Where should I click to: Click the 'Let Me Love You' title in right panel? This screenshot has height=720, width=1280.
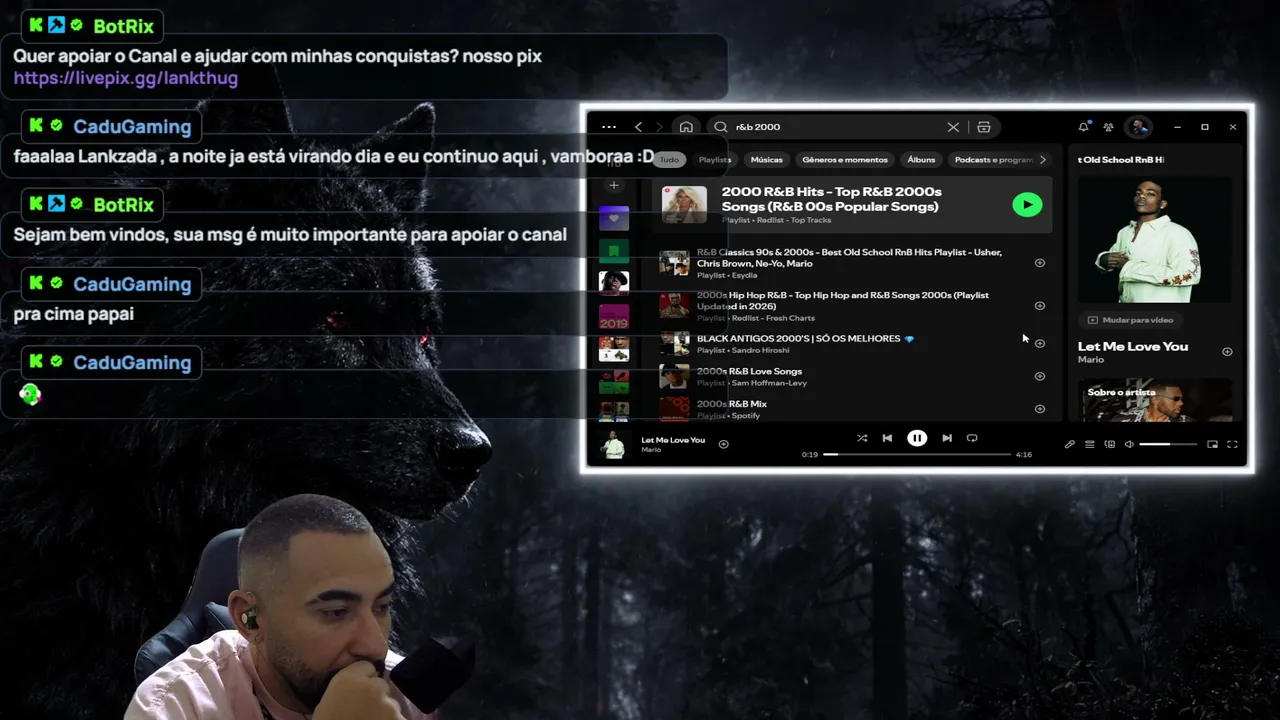coord(1133,346)
